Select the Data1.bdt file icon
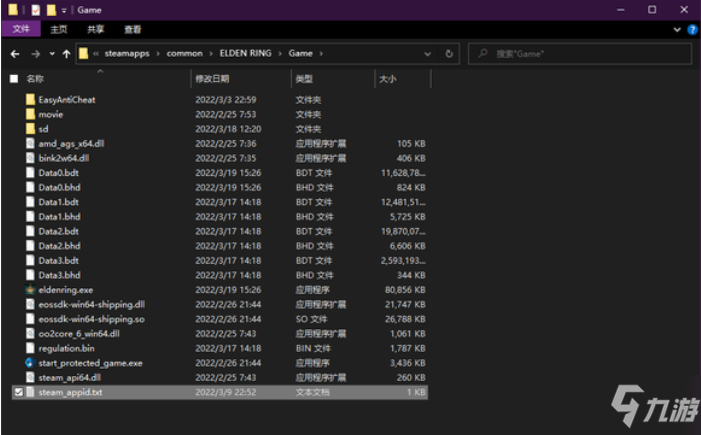Screen dimensions: 701x435 coord(30,202)
